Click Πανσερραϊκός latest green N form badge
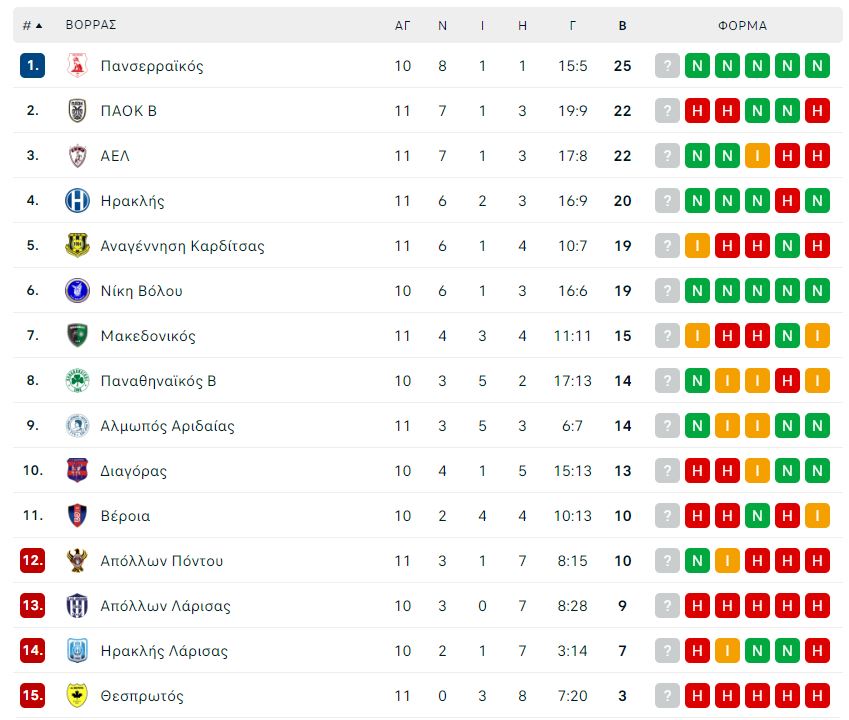 pyautogui.click(x=697, y=66)
